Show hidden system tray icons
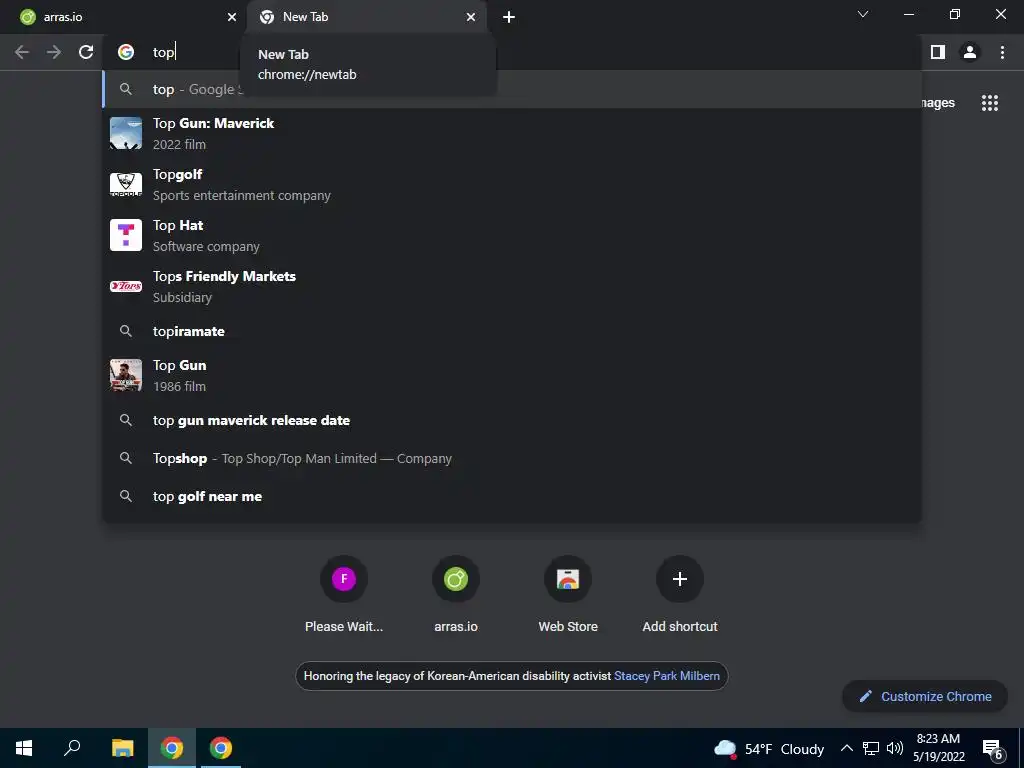The image size is (1024, 768). coord(846,748)
